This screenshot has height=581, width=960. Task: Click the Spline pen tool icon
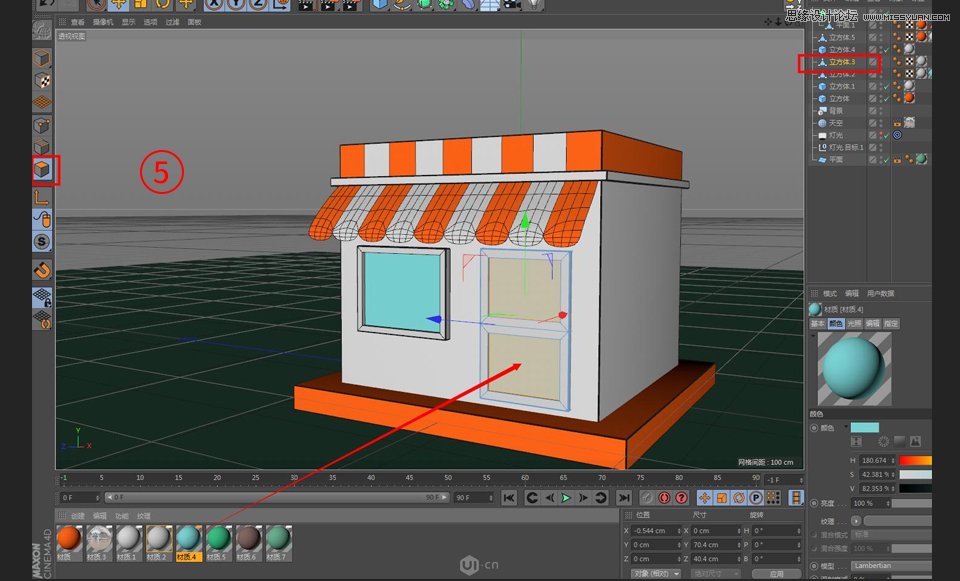[x=403, y=6]
